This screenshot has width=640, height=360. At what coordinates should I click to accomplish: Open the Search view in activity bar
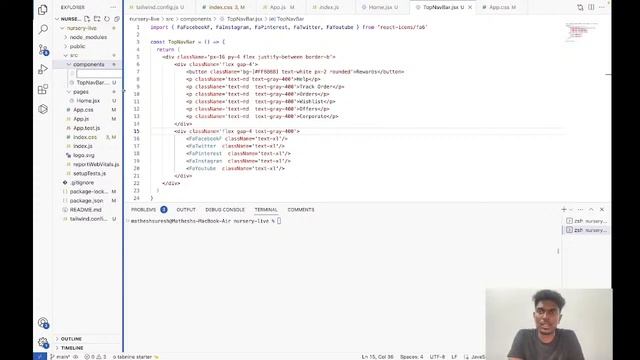click(43, 29)
